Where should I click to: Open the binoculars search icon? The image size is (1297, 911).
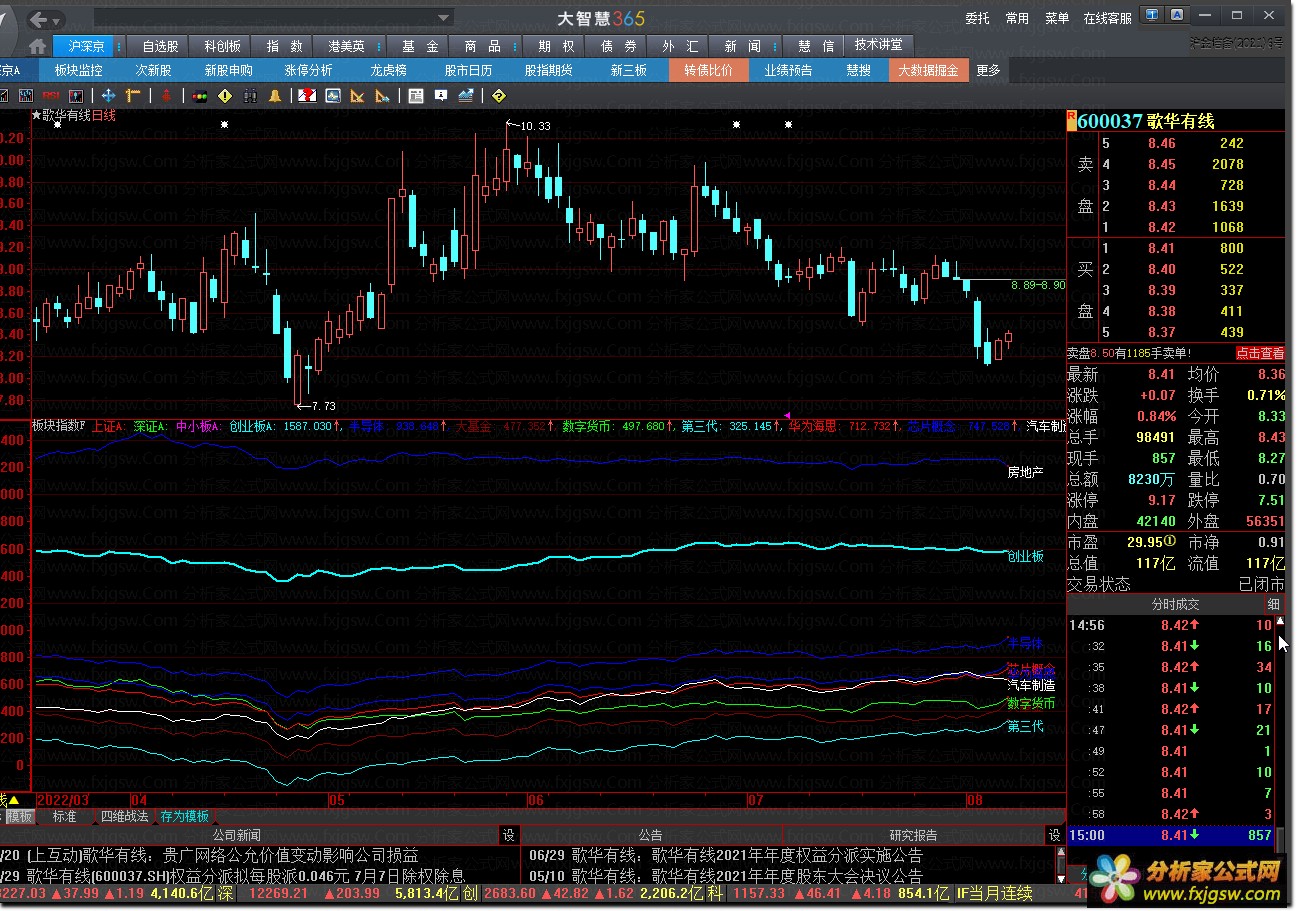250,96
